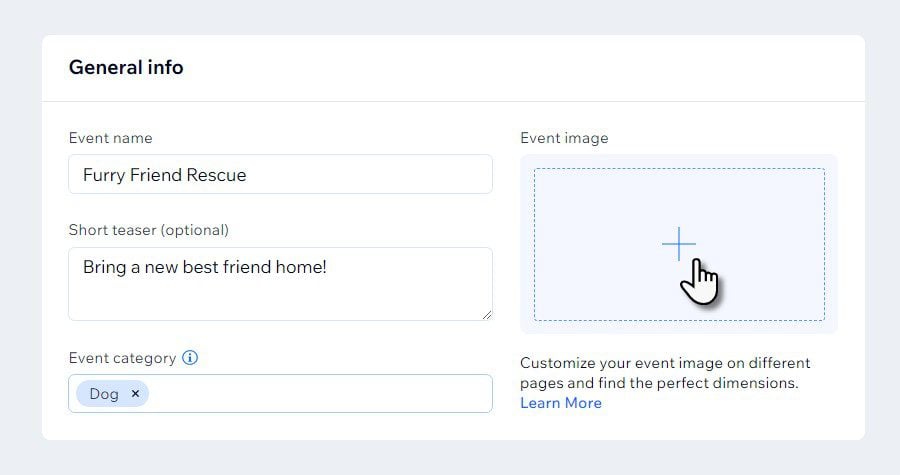Image resolution: width=900 pixels, height=475 pixels.
Task: Open the Learn More link
Action: [560, 403]
